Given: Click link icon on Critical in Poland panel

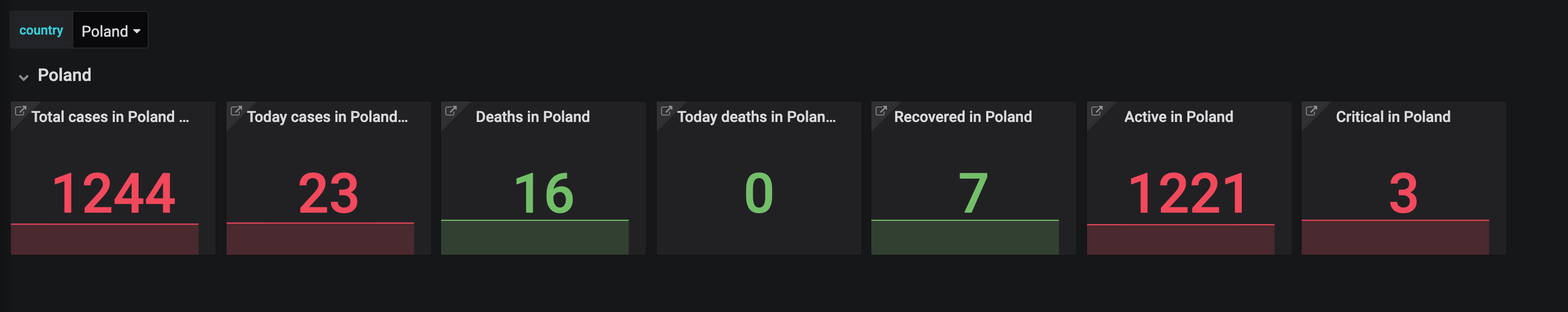Looking at the screenshot, I should pyautogui.click(x=1311, y=111).
